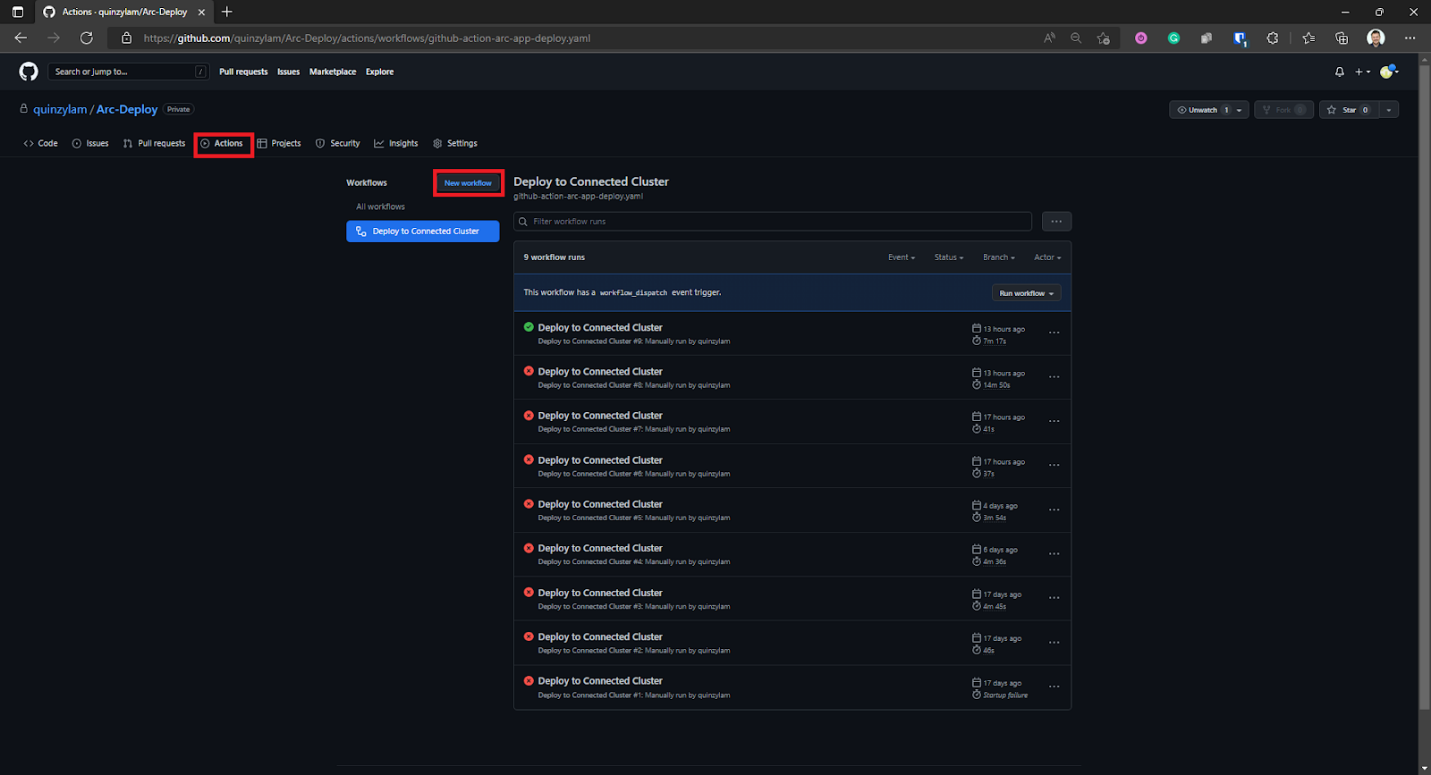The height and width of the screenshot is (775, 1431).
Task: Open the Security tab
Action: (x=338, y=143)
